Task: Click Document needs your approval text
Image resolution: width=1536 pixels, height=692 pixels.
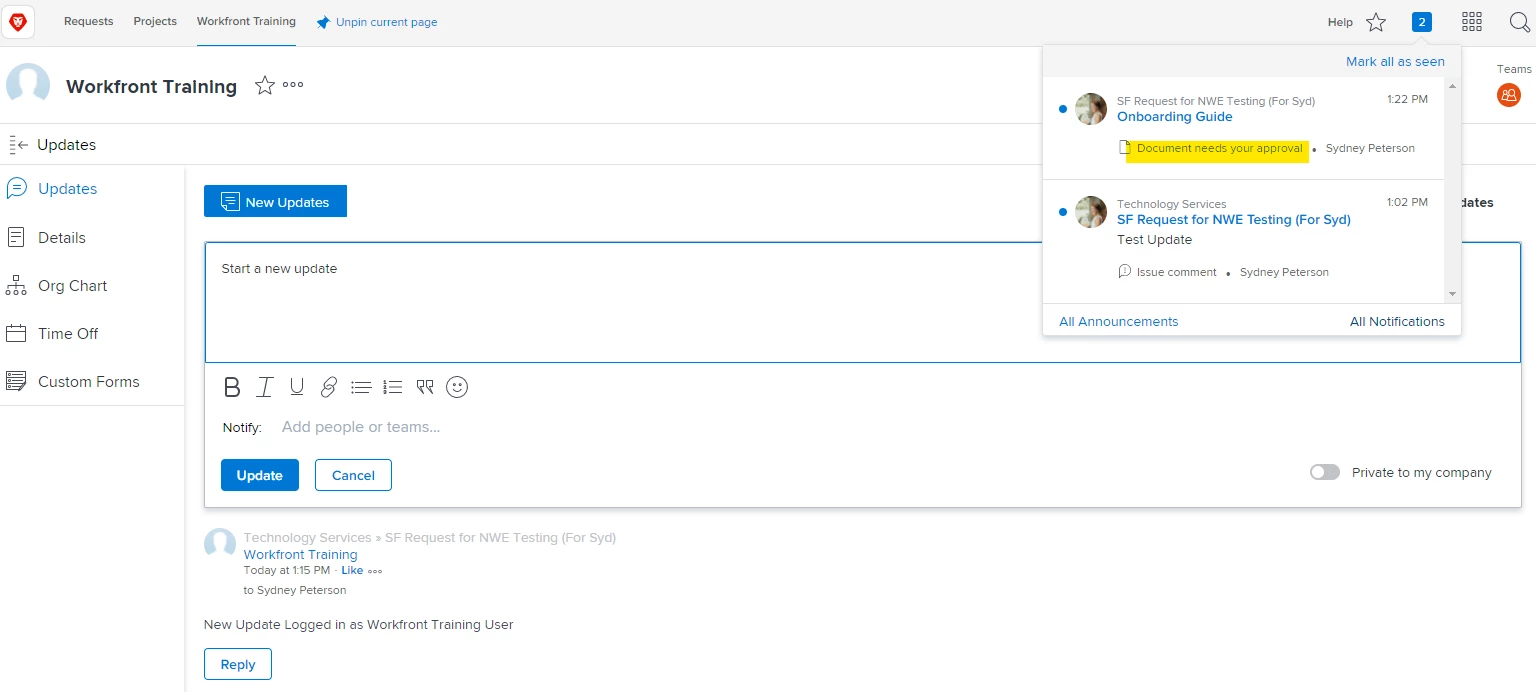Action: (x=1219, y=148)
